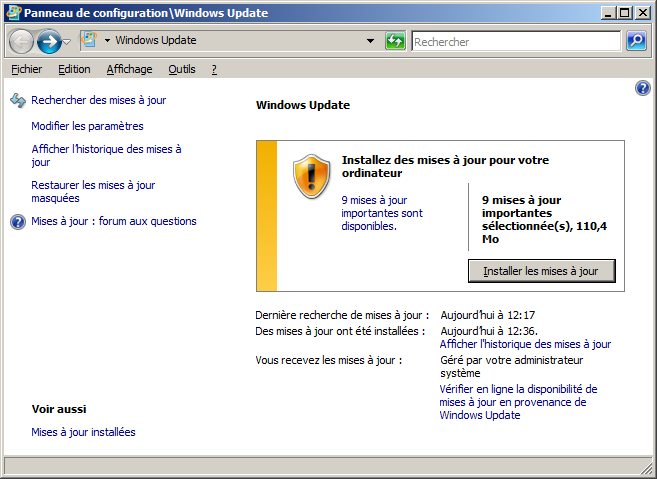Expand the breadcrumb arrow before Windows Update
This screenshot has width=657, height=479.
tap(107, 41)
